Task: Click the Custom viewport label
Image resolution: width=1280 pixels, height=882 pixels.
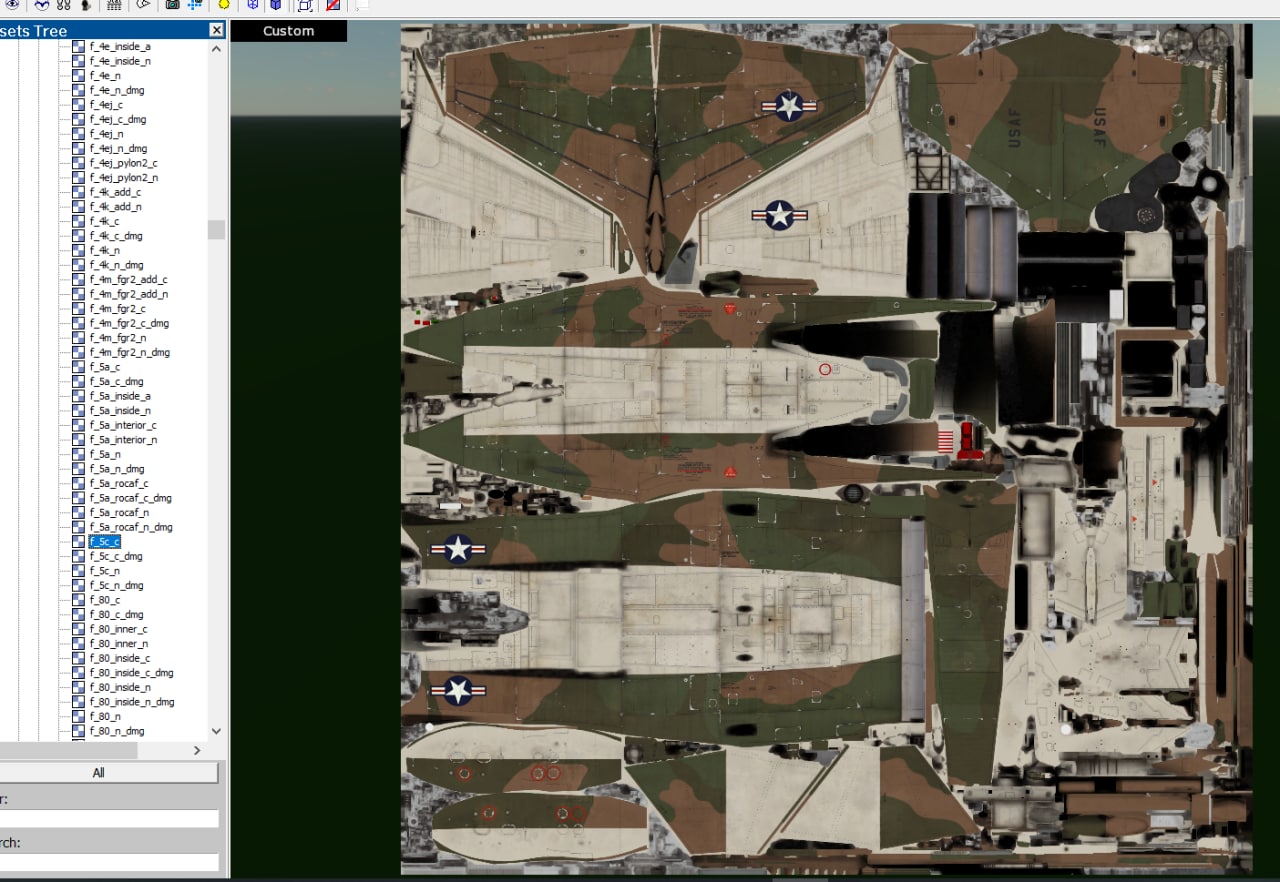Action: point(288,31)
